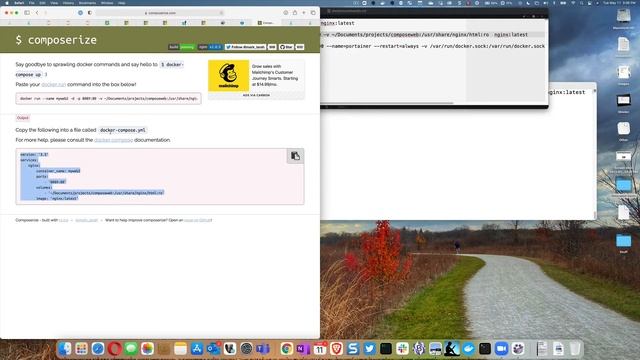Viewport: 640px width, 360px height.
Task: Click the composerize page heading
Action: [x=56, y=40]
